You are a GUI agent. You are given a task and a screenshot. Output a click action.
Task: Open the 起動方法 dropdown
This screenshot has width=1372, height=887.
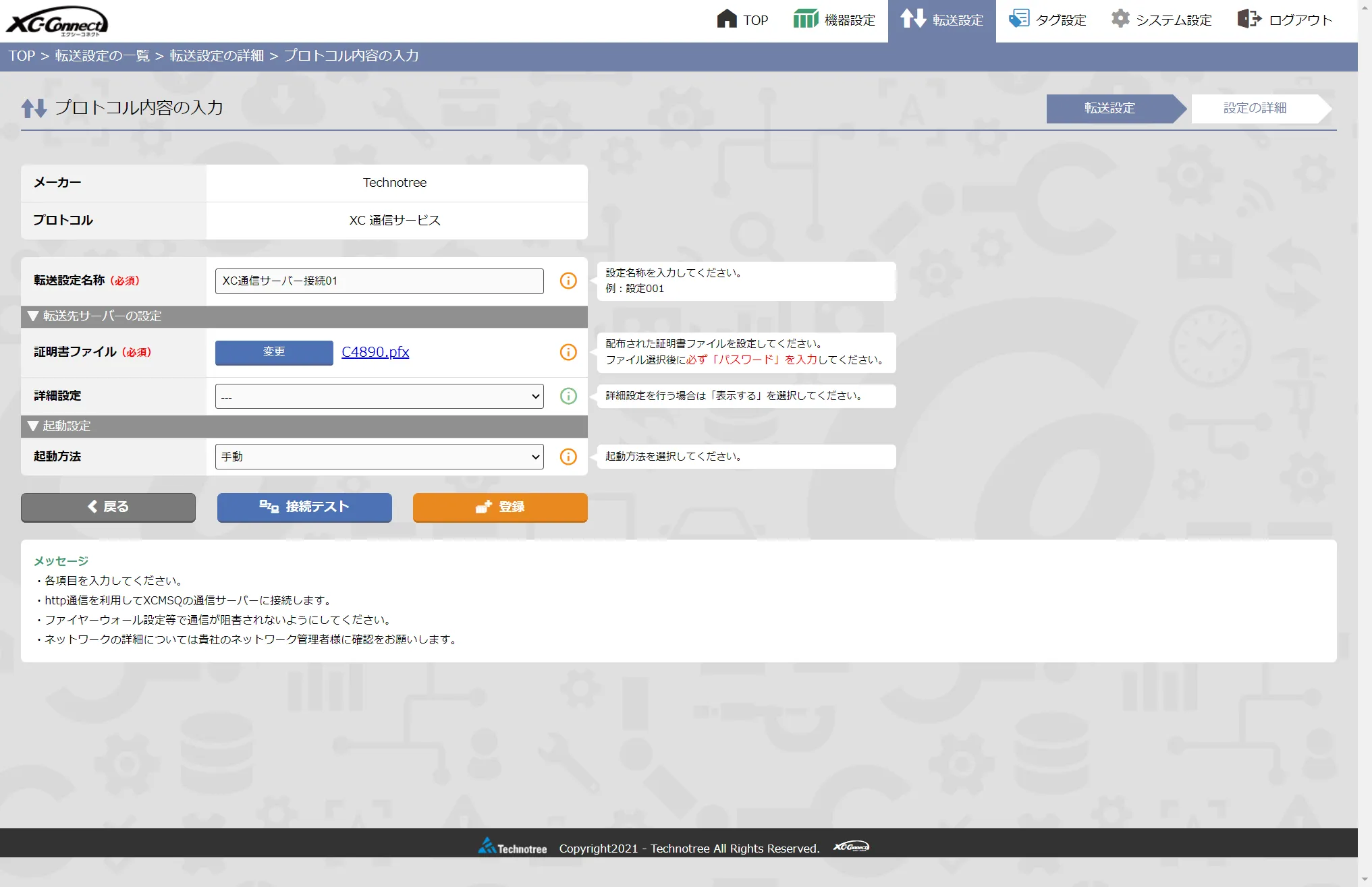378,457
